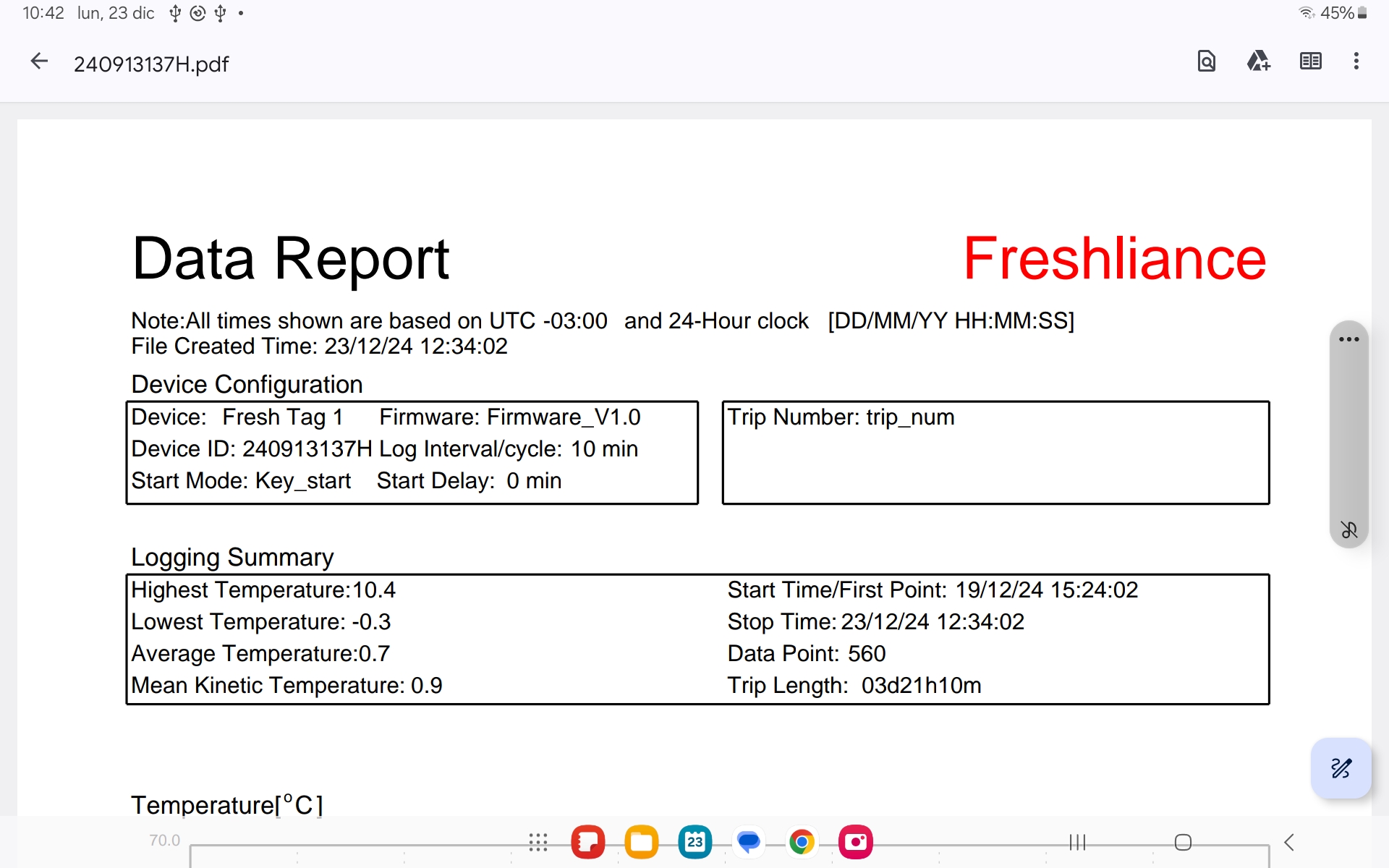Select Start Time/First Point timestamp
1389x868 pixels.
pos(933,590)
